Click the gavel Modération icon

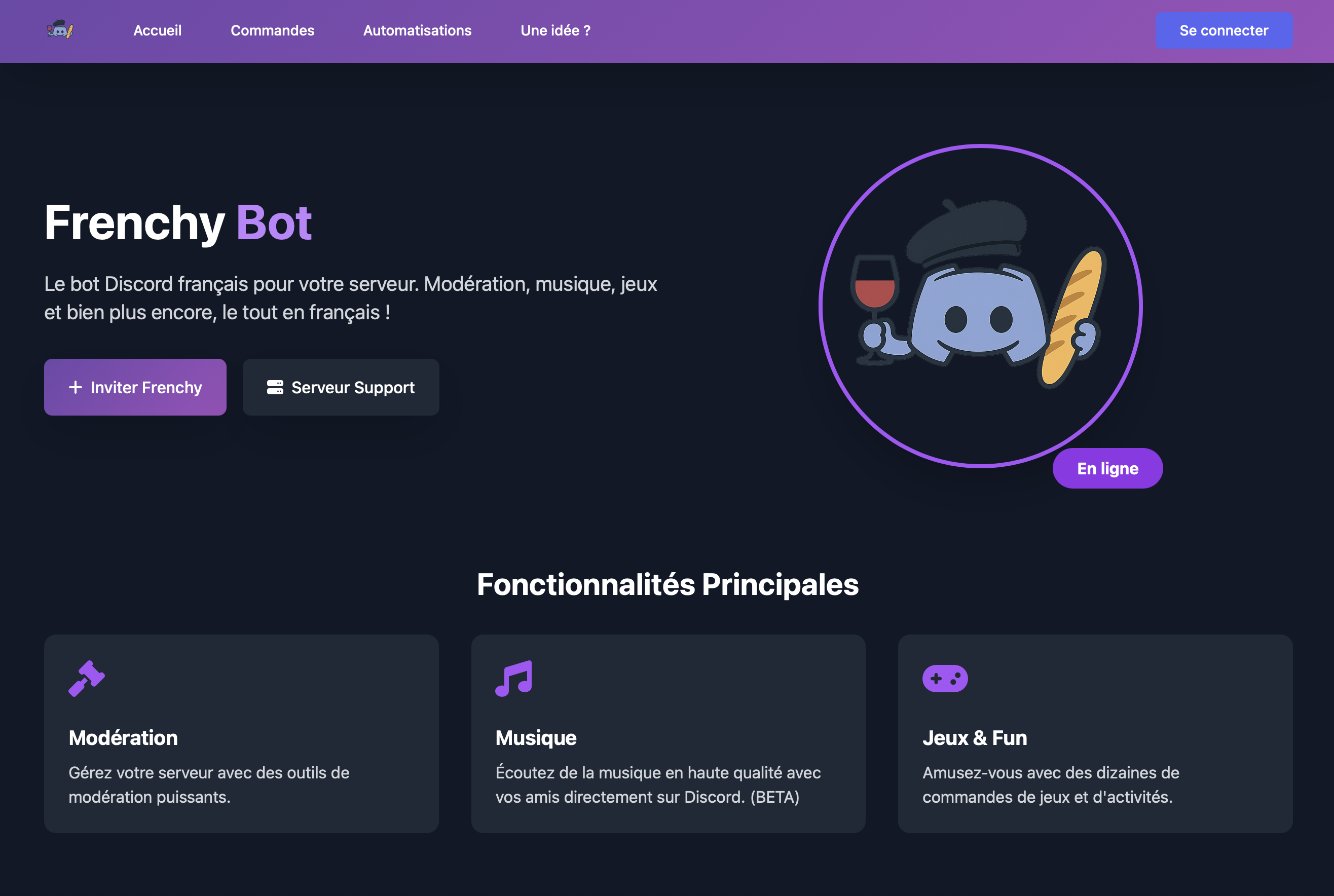coord(87,678)
